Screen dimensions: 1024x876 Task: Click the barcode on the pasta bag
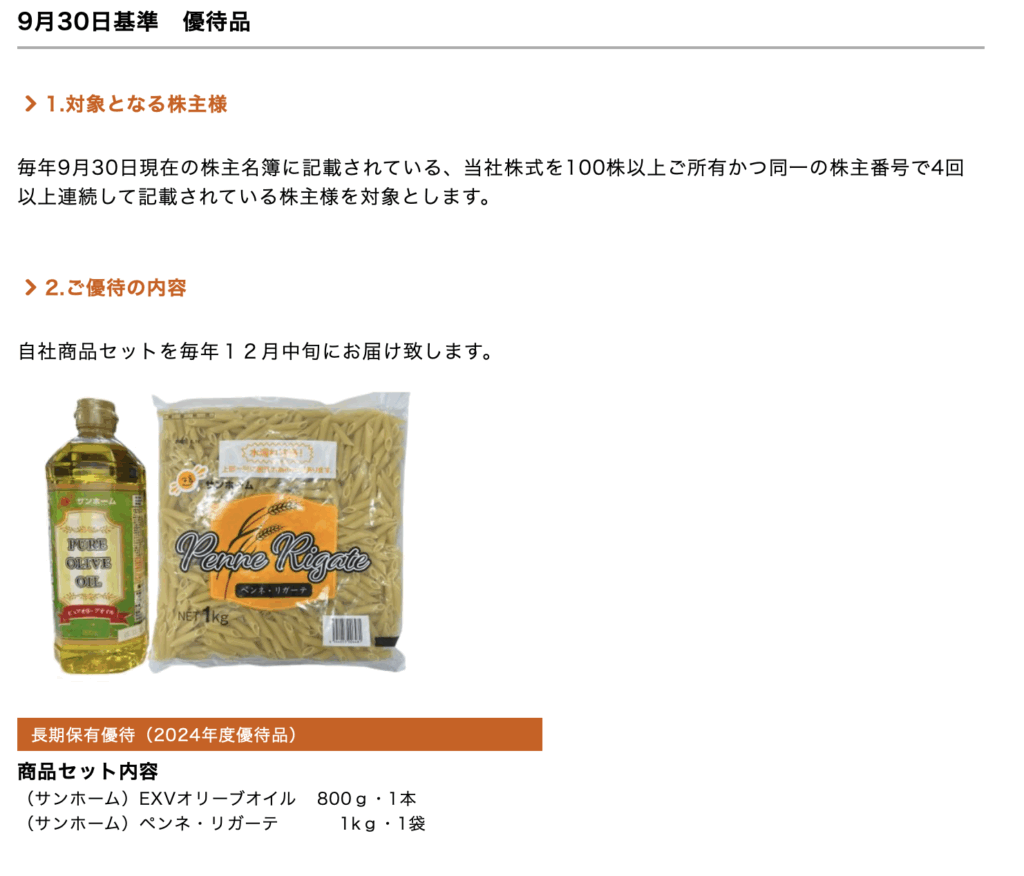tap(347, 630)
